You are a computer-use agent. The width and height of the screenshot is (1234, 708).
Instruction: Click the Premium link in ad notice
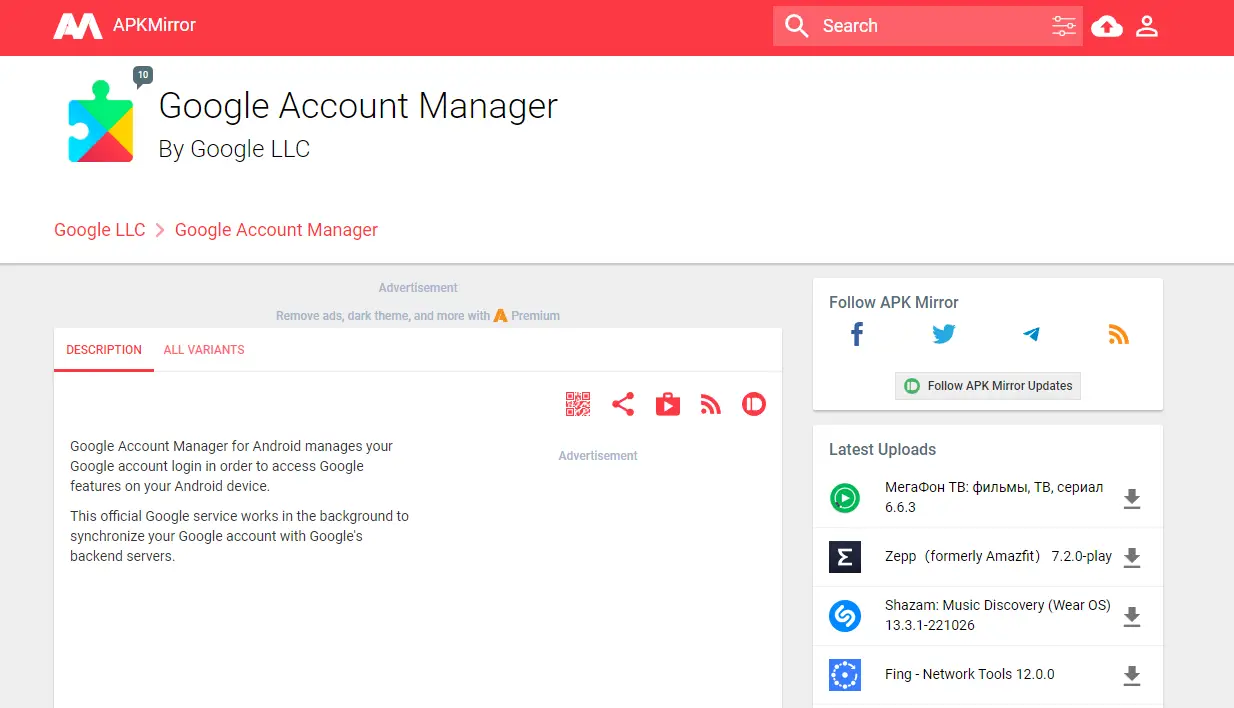pos(534,316)
